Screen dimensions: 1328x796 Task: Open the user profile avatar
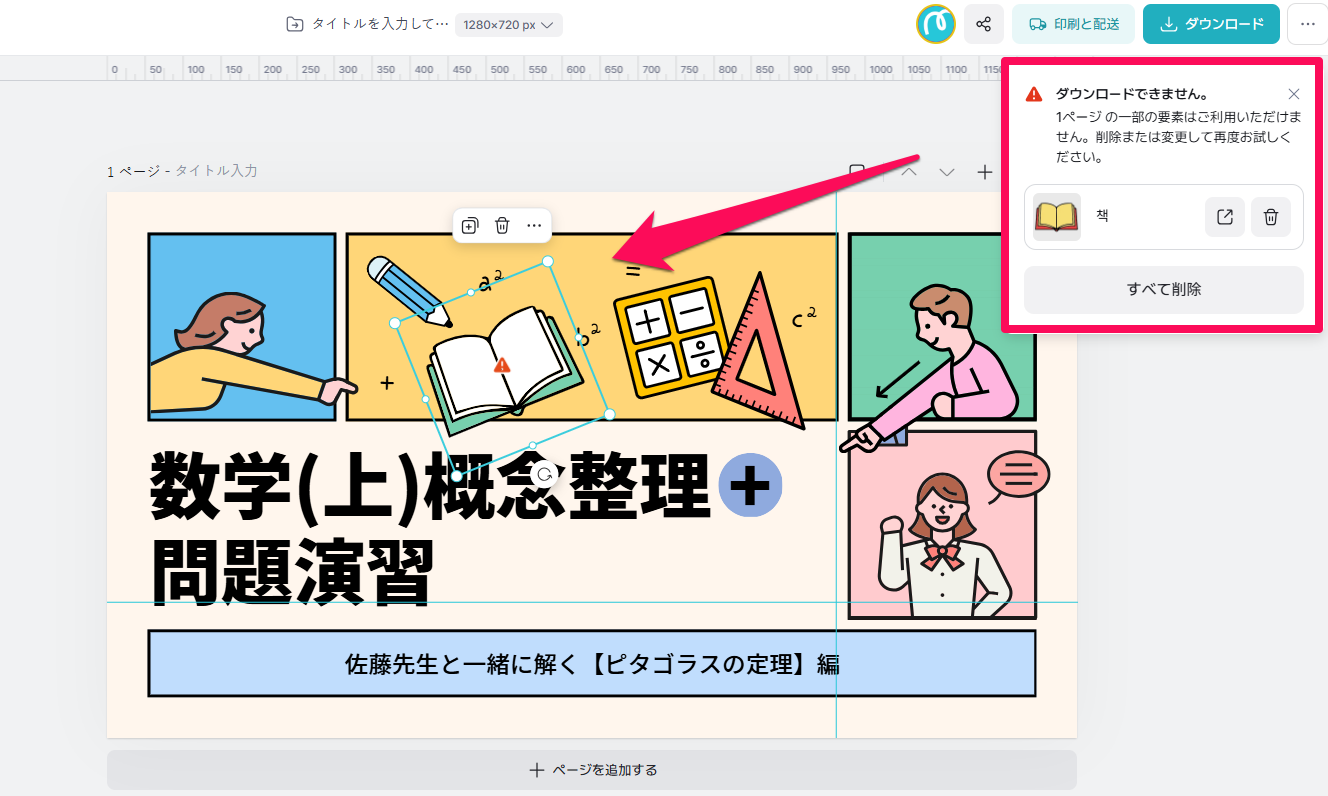pos(936,24)
